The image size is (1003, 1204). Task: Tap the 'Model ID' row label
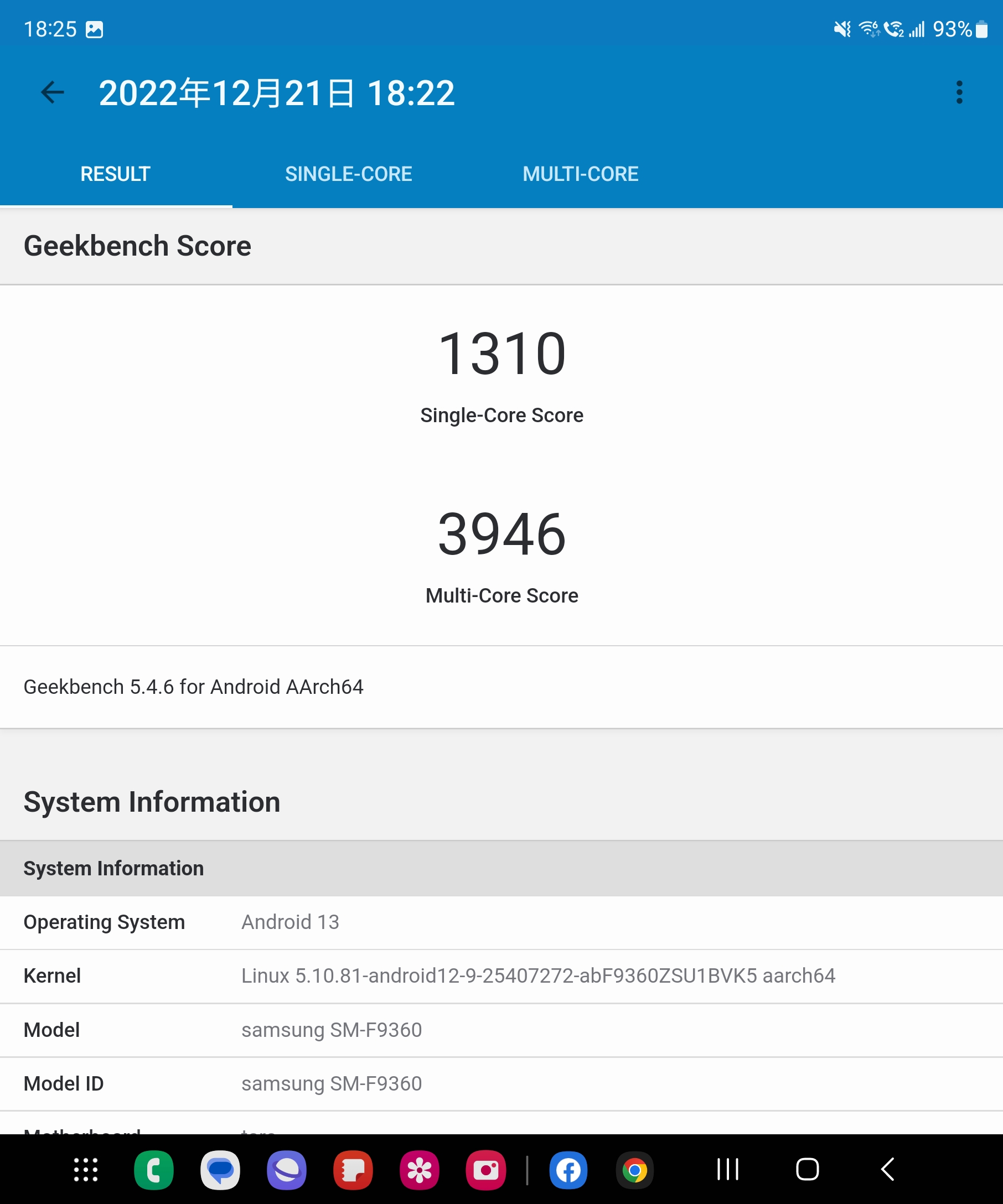point(64,1083)
